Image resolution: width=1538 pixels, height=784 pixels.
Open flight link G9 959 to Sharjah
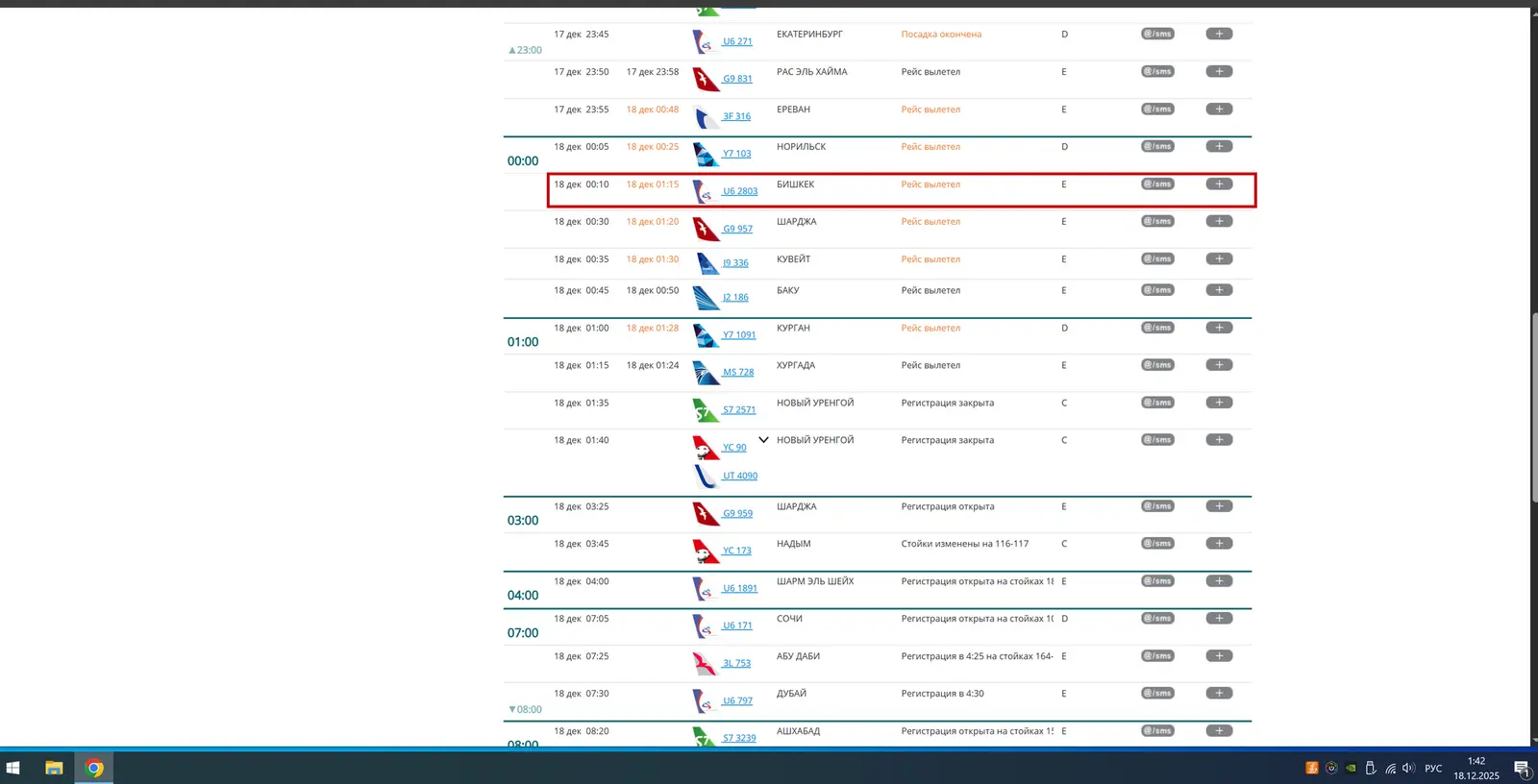[737, 513]
